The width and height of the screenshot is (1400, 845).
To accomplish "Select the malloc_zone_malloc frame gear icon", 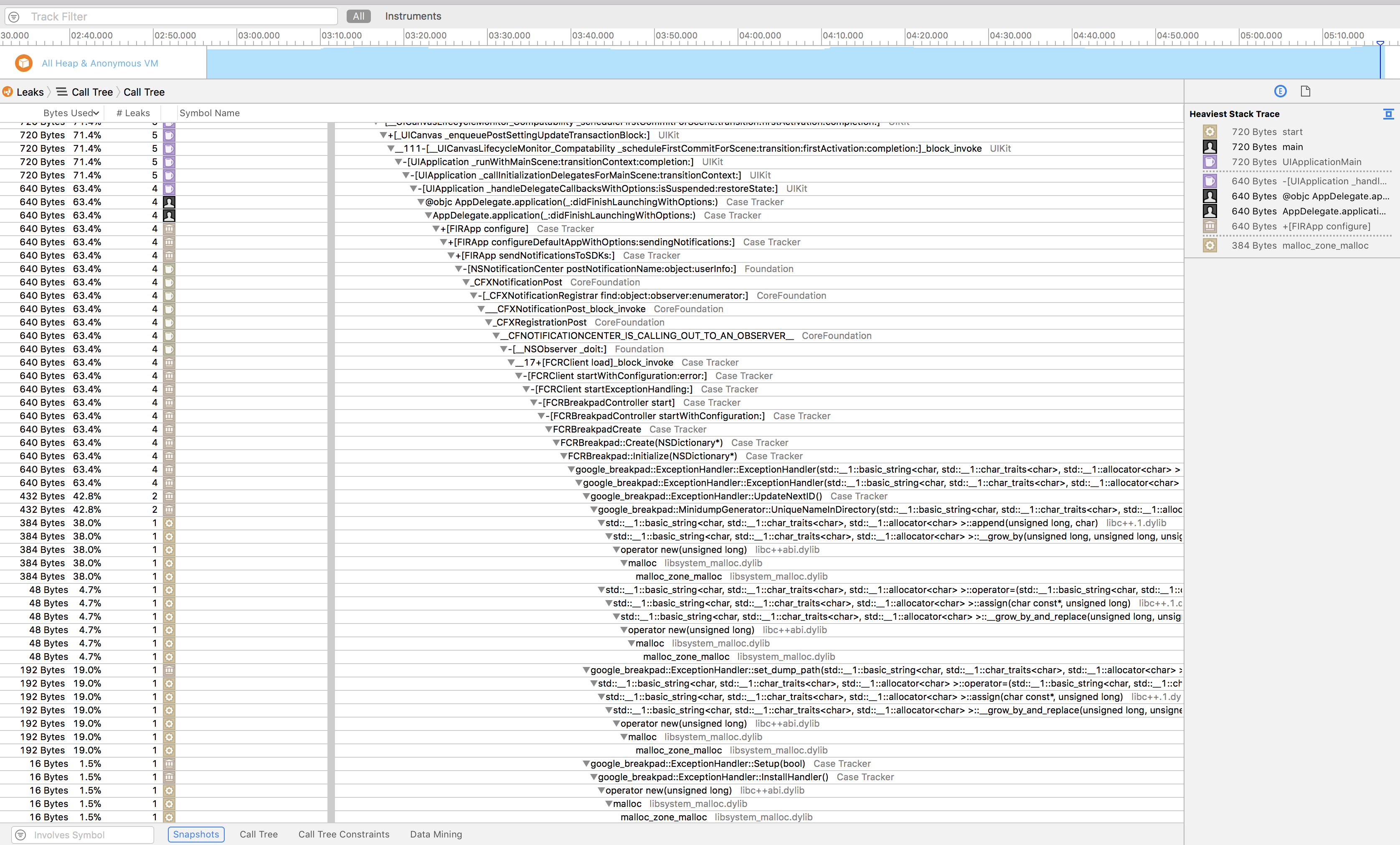I will click(x=1210, y=245).
